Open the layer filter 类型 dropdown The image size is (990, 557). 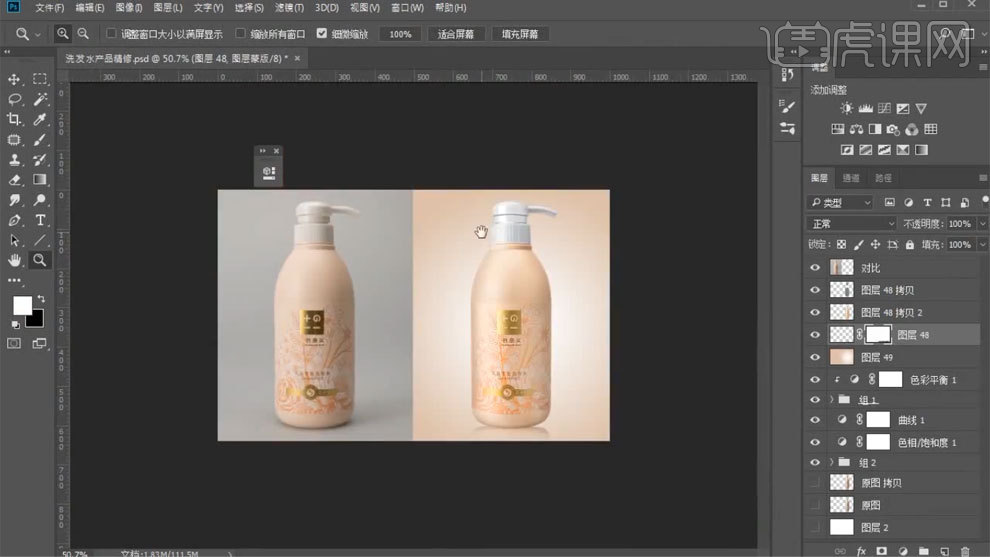pyautogui.click(x=840, y=202)
